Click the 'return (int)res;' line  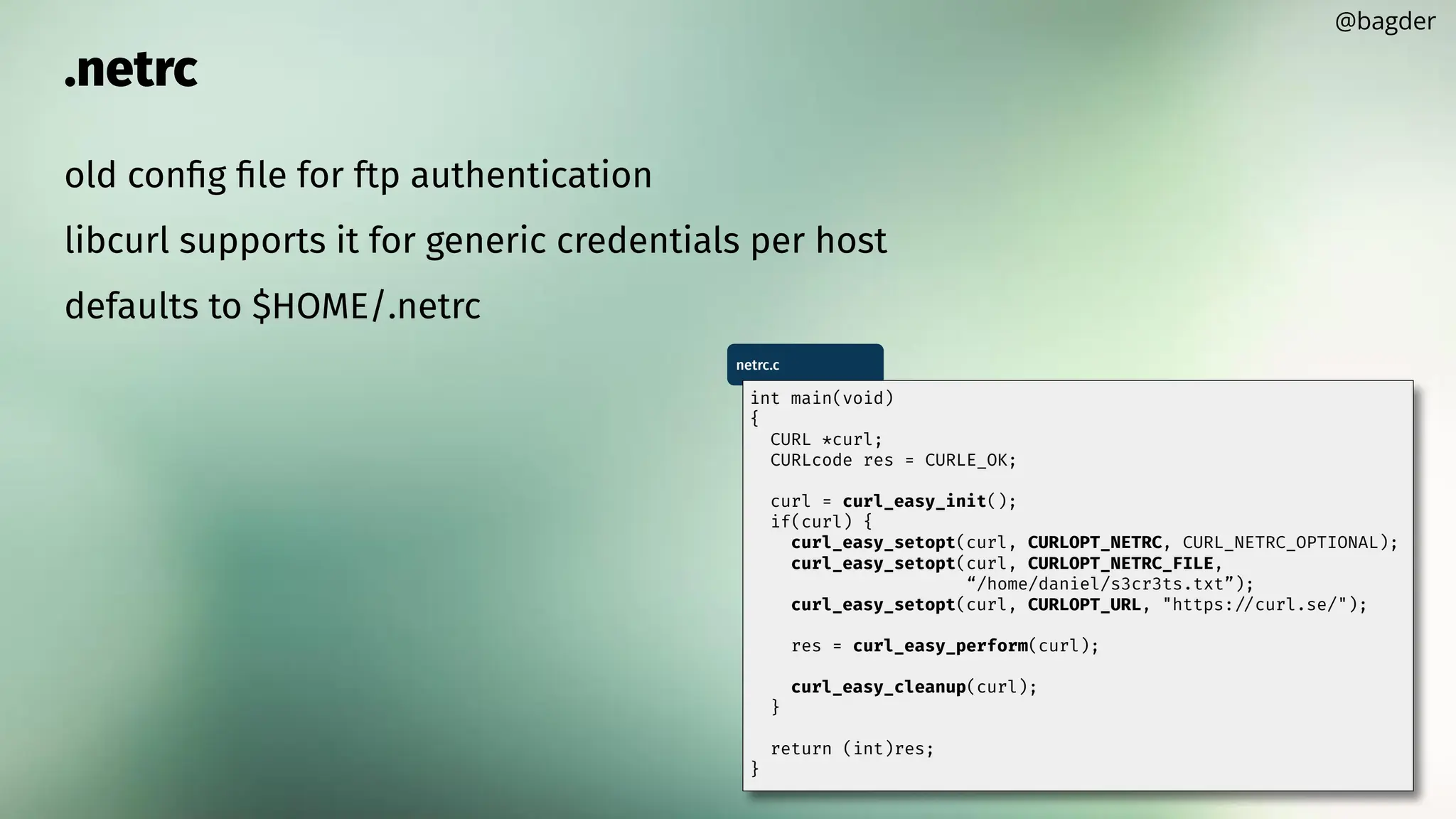852,749
